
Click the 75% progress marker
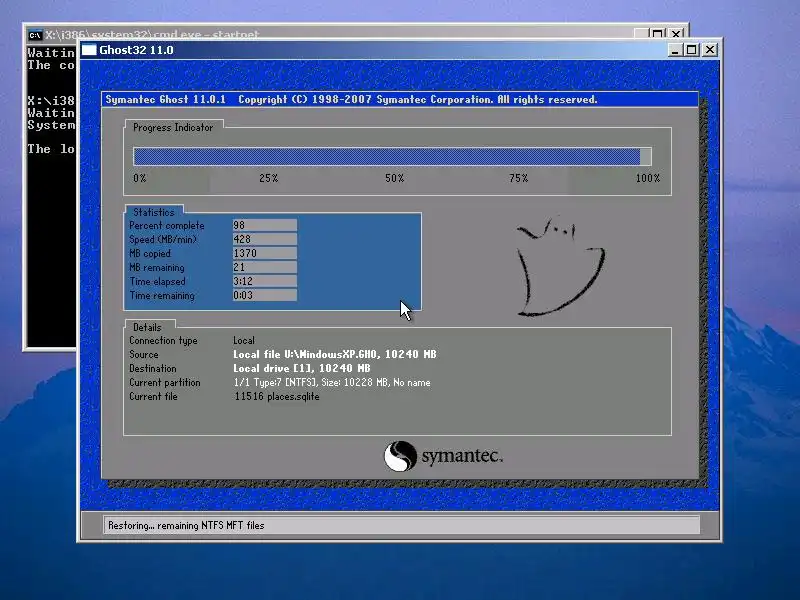pos(518,178)
